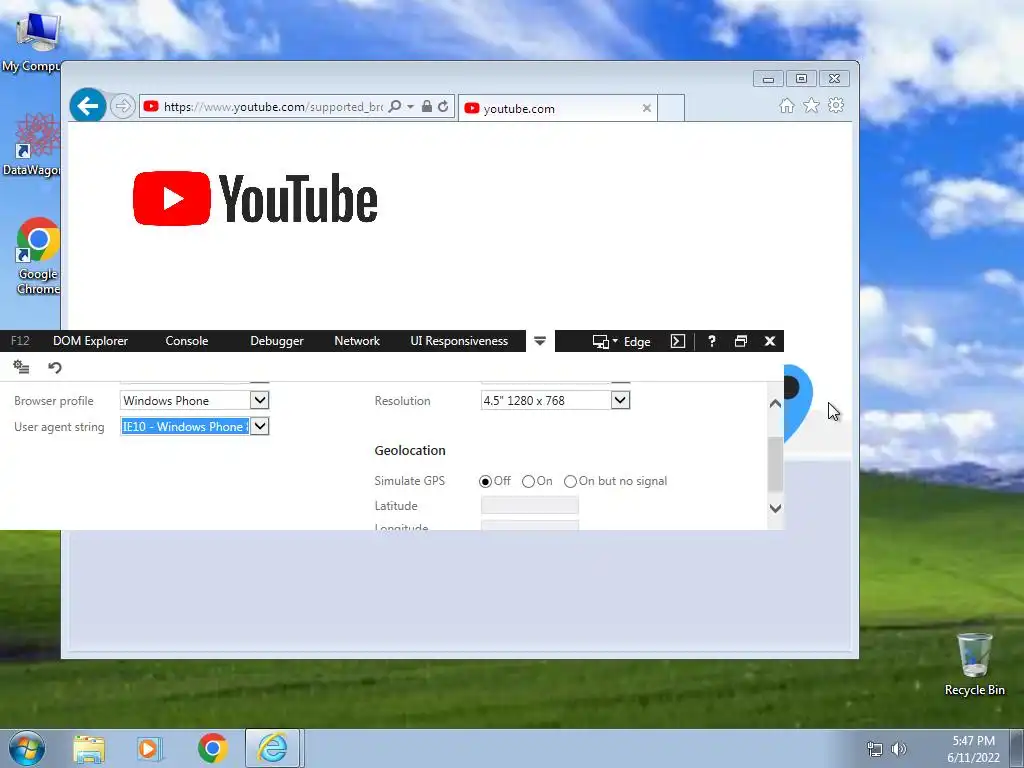The image size is (1024, 768).
Task: Open a new blank tab
Action: (x=671, y=108)
